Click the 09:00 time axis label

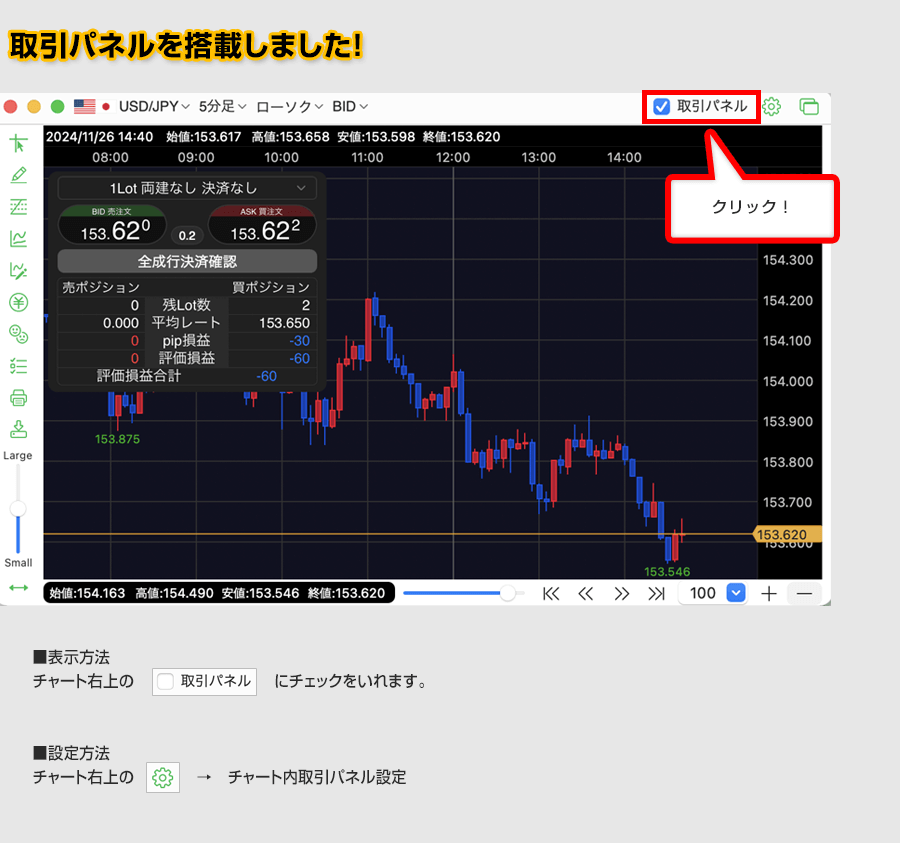click(x=196, y=157)
